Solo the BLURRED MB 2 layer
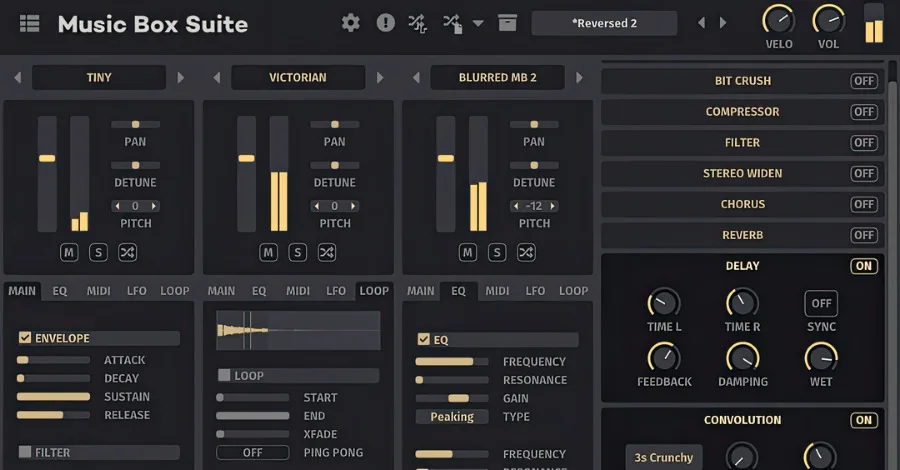The image size is (900, 470). pos(497,253)
